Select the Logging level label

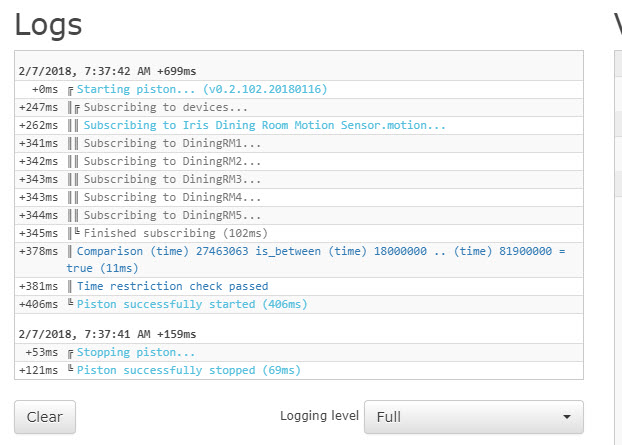click(x=319, y=416)
